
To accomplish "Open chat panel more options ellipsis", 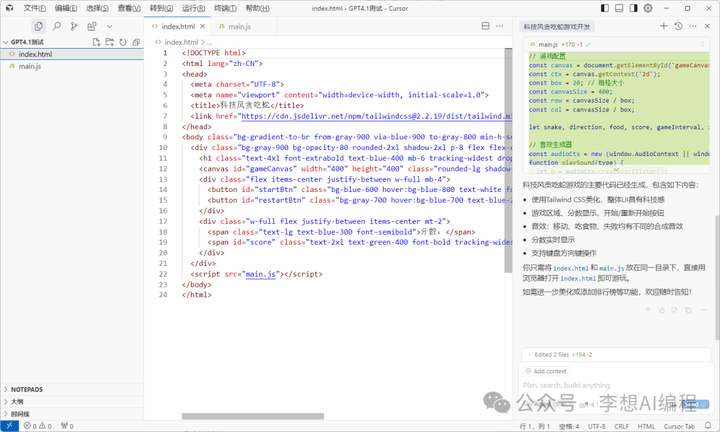I will (693, 26).
